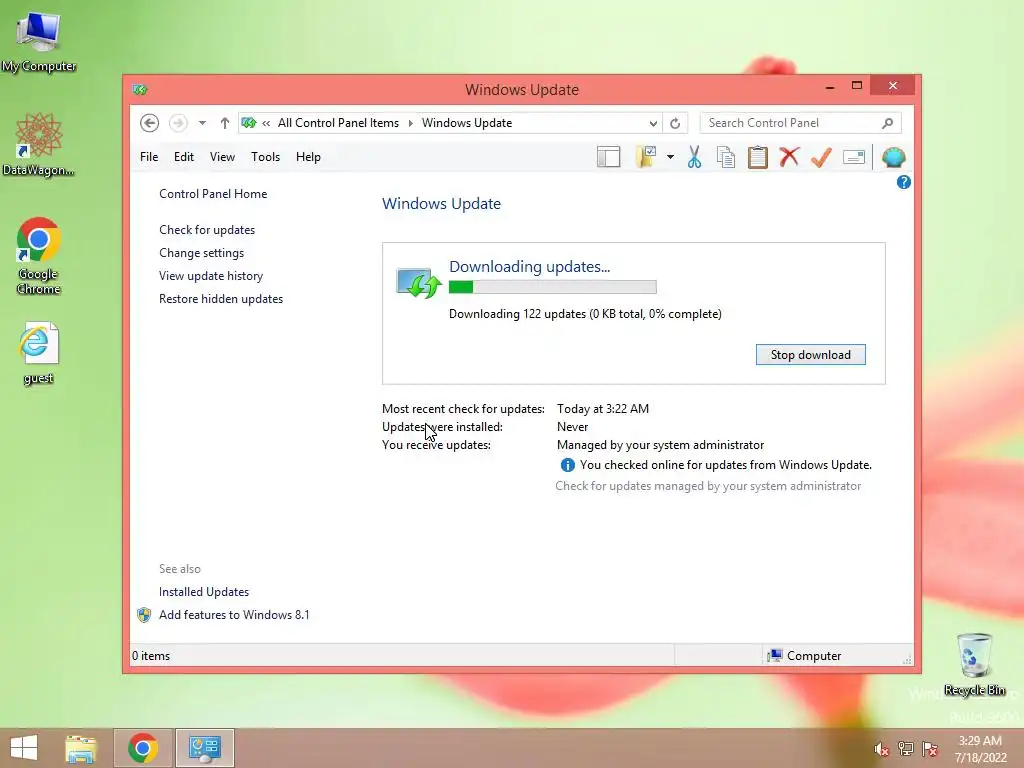Click the Downloading updates status icon
The width and height of the screenshot is (1024, 768).
(419, 283)
